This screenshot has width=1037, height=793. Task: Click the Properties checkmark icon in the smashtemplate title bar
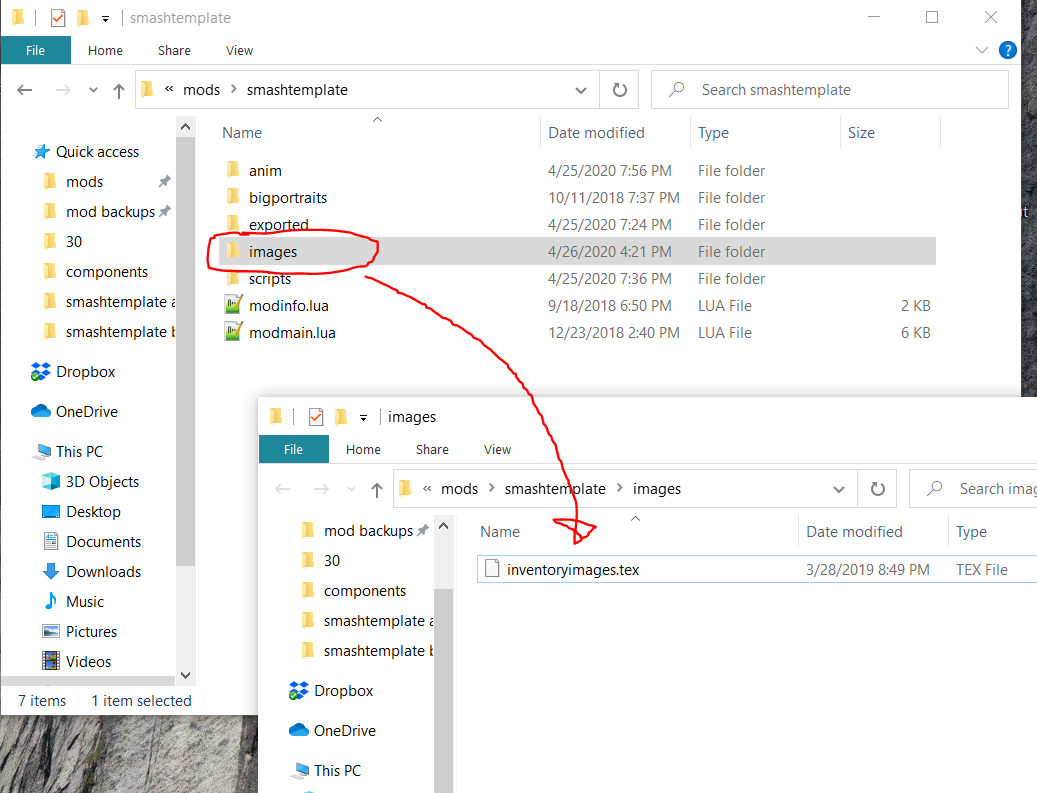pos(58,18)
